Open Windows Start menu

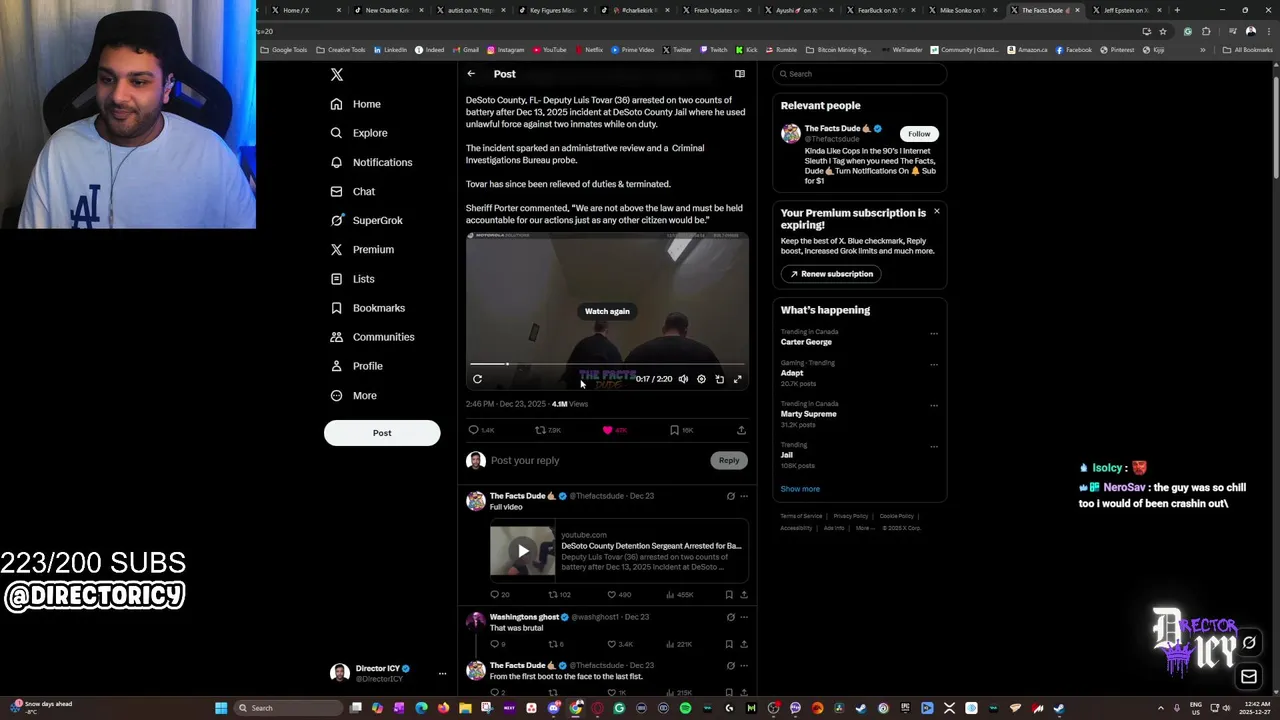221,708
